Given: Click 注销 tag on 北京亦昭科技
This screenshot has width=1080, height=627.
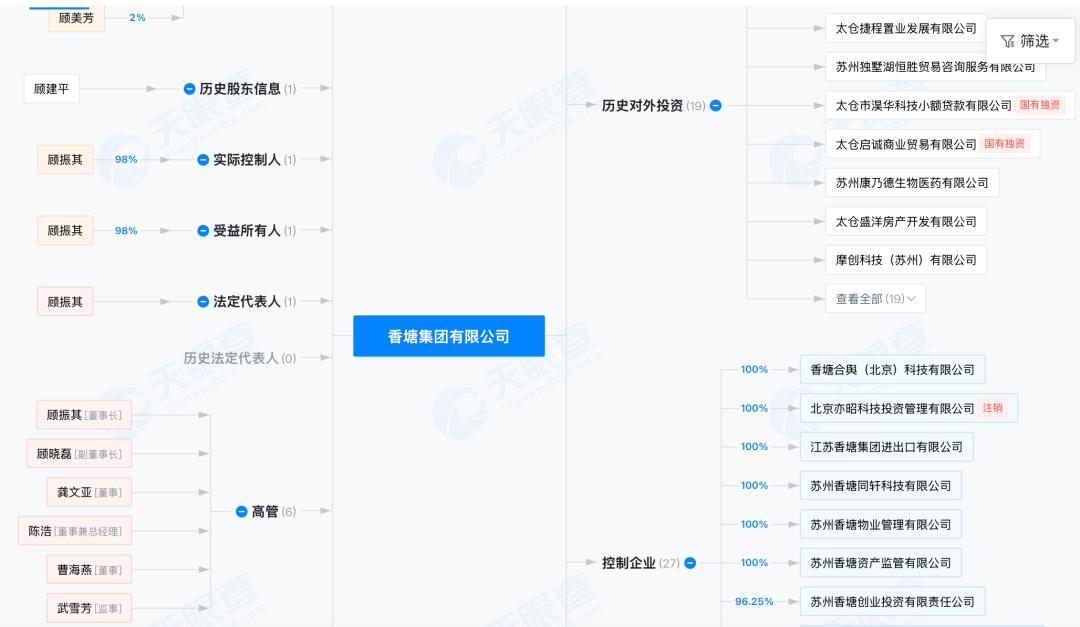Looking at the screenshot, I should click(x=993, y=408).
